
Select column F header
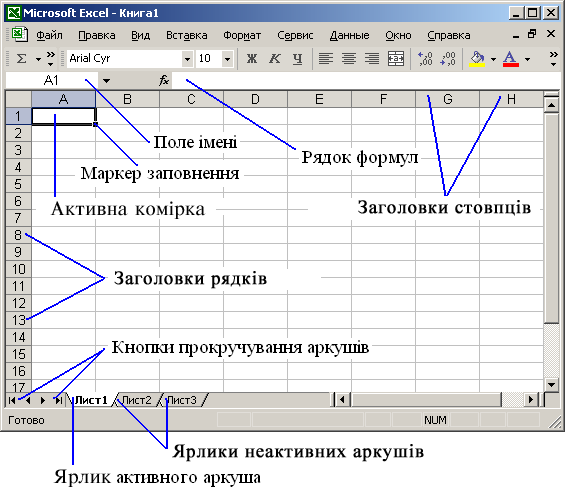pyautogui.click(x=383, y=99)
